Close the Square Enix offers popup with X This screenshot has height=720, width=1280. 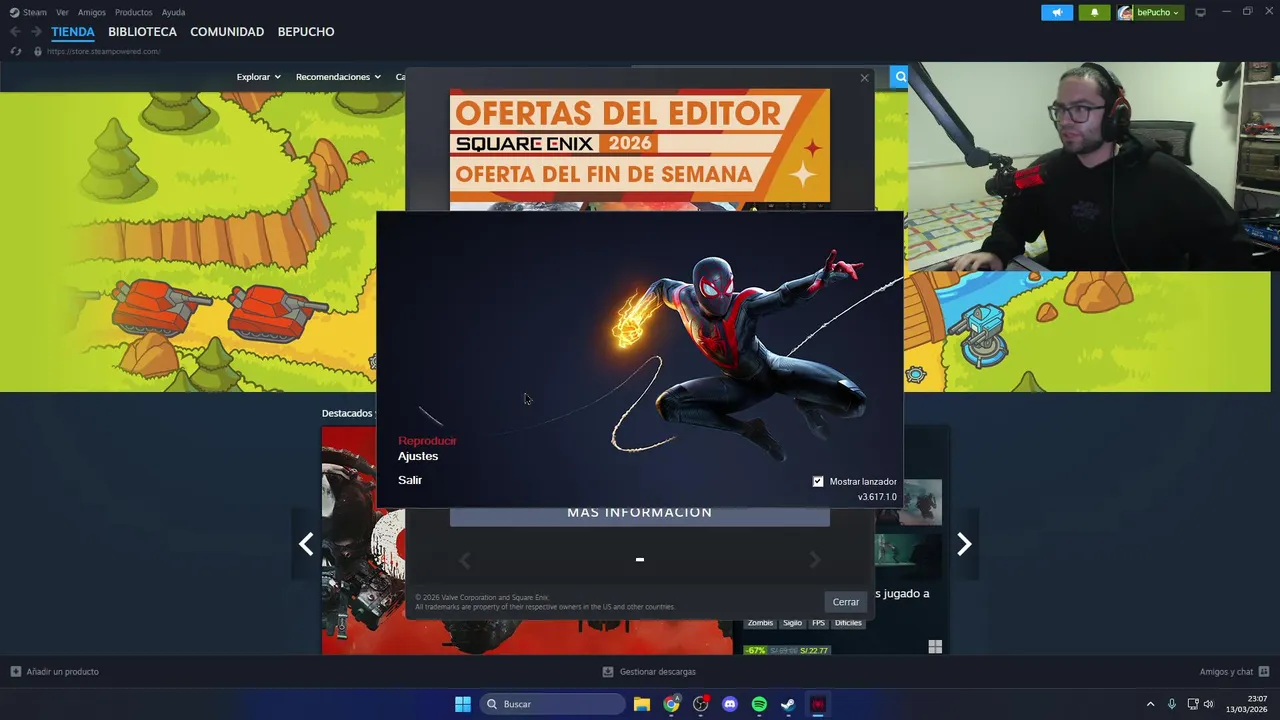(x=864, y=78)
